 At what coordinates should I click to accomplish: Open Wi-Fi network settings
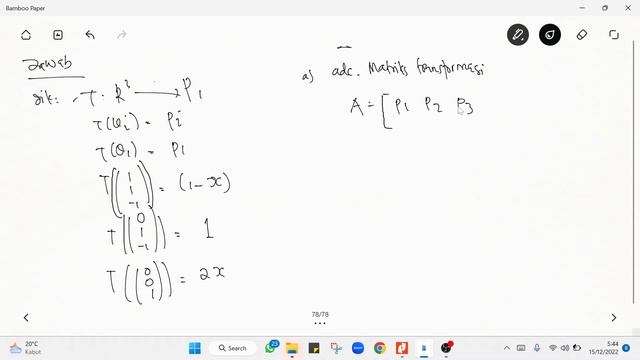553,348
